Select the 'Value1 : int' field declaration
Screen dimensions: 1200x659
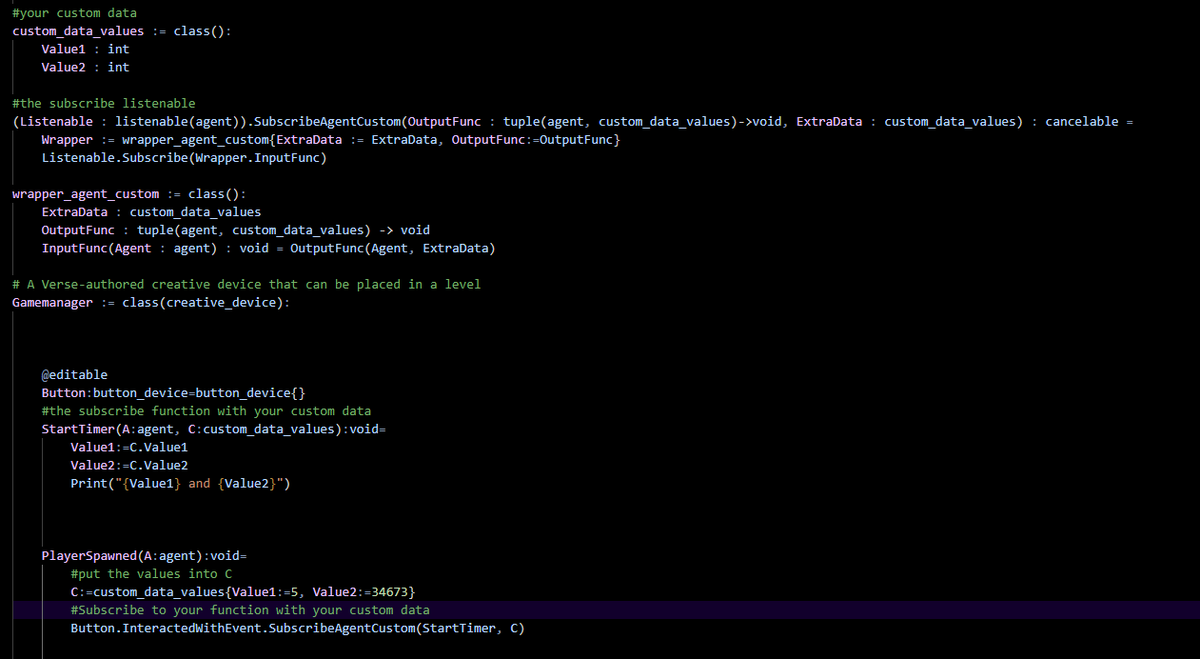click(x=85, y=49)
